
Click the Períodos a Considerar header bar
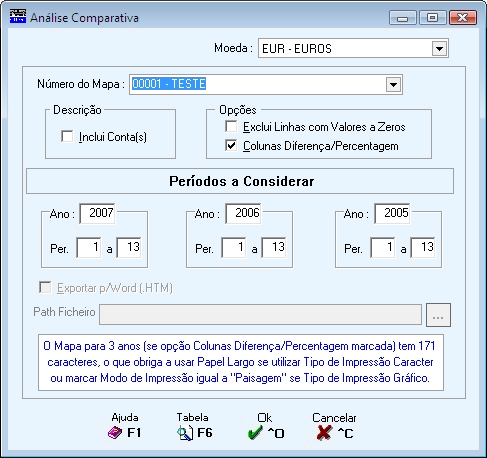click(240, 181)
